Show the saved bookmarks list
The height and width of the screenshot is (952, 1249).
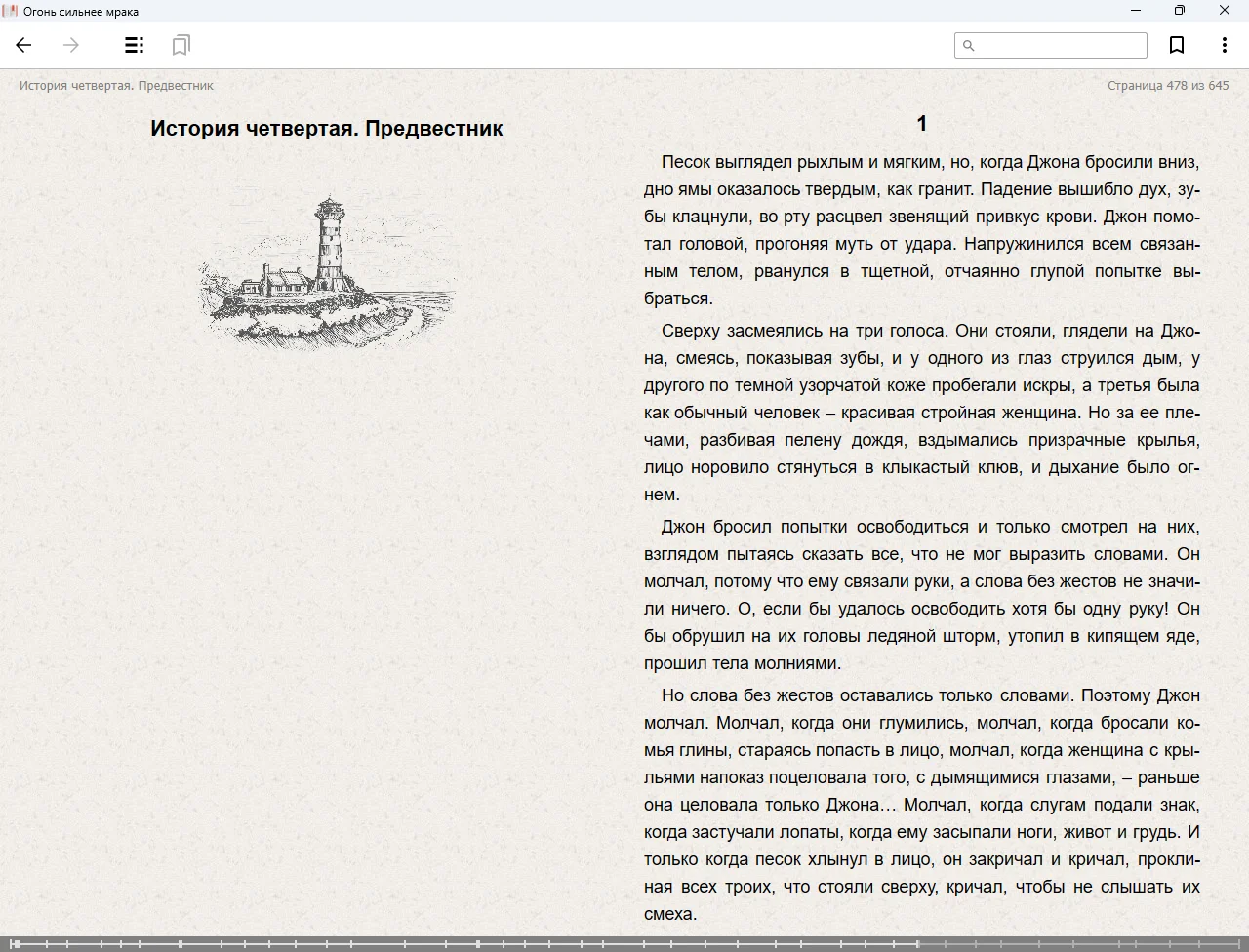click(x=181, y=45)
